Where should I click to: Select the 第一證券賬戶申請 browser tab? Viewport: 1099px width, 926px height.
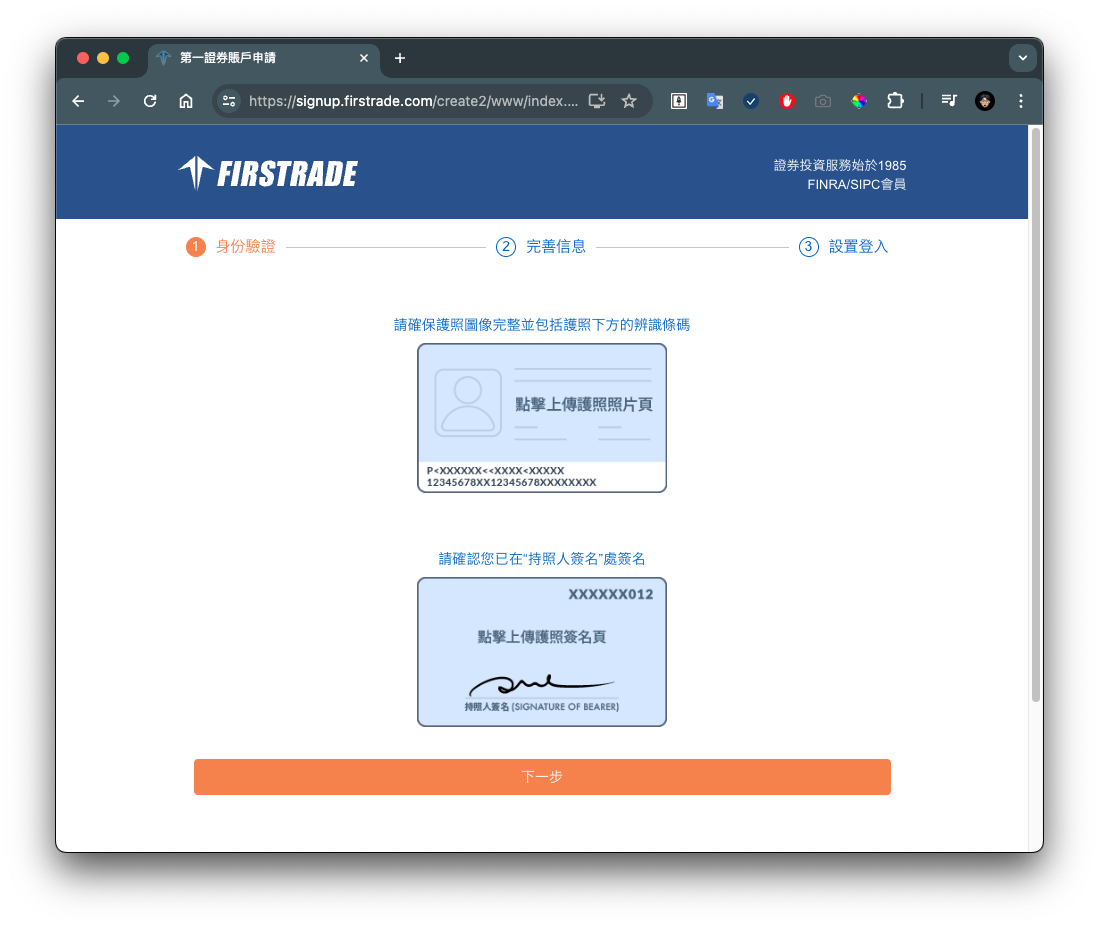[260, 58]
